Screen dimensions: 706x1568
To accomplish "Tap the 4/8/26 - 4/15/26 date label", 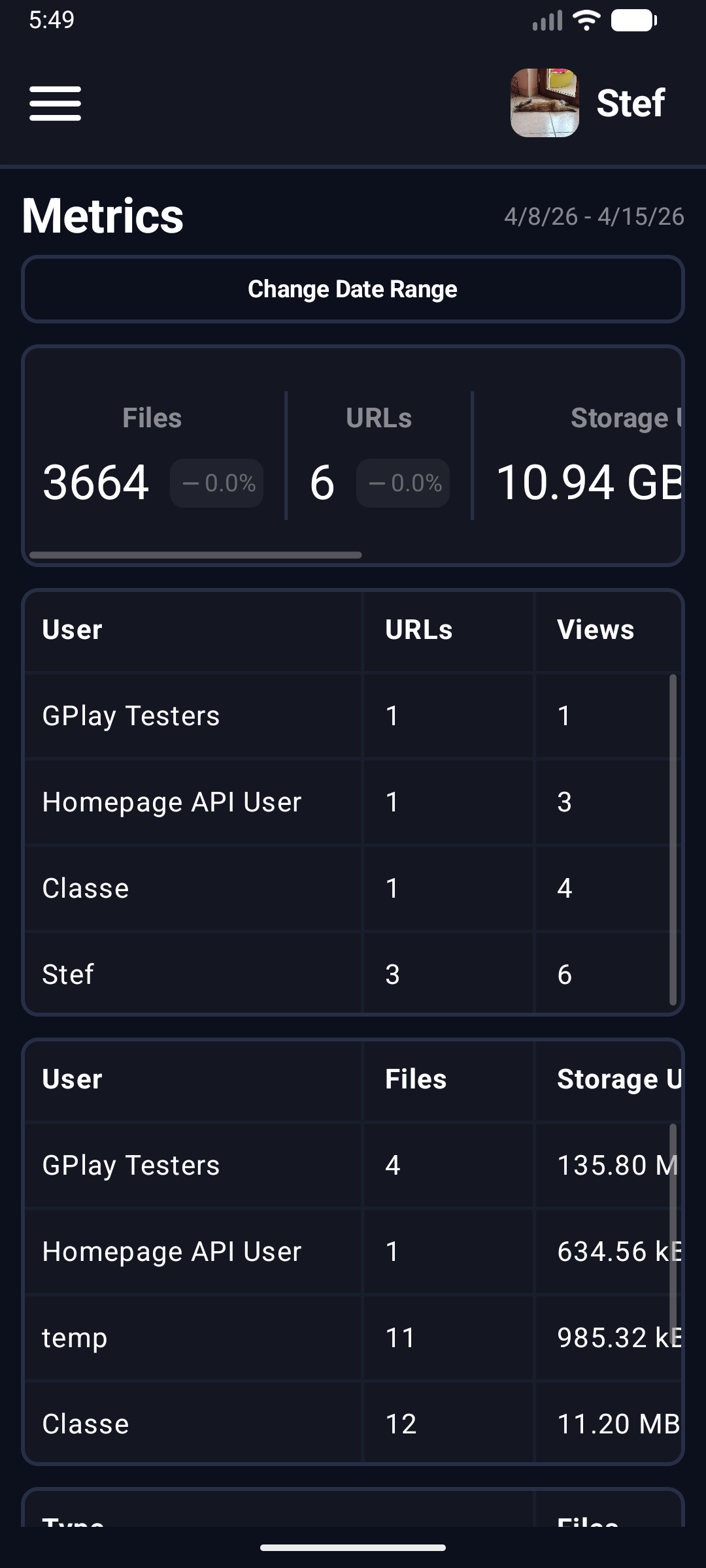I will pyautogui.click(x=594, y=216).
